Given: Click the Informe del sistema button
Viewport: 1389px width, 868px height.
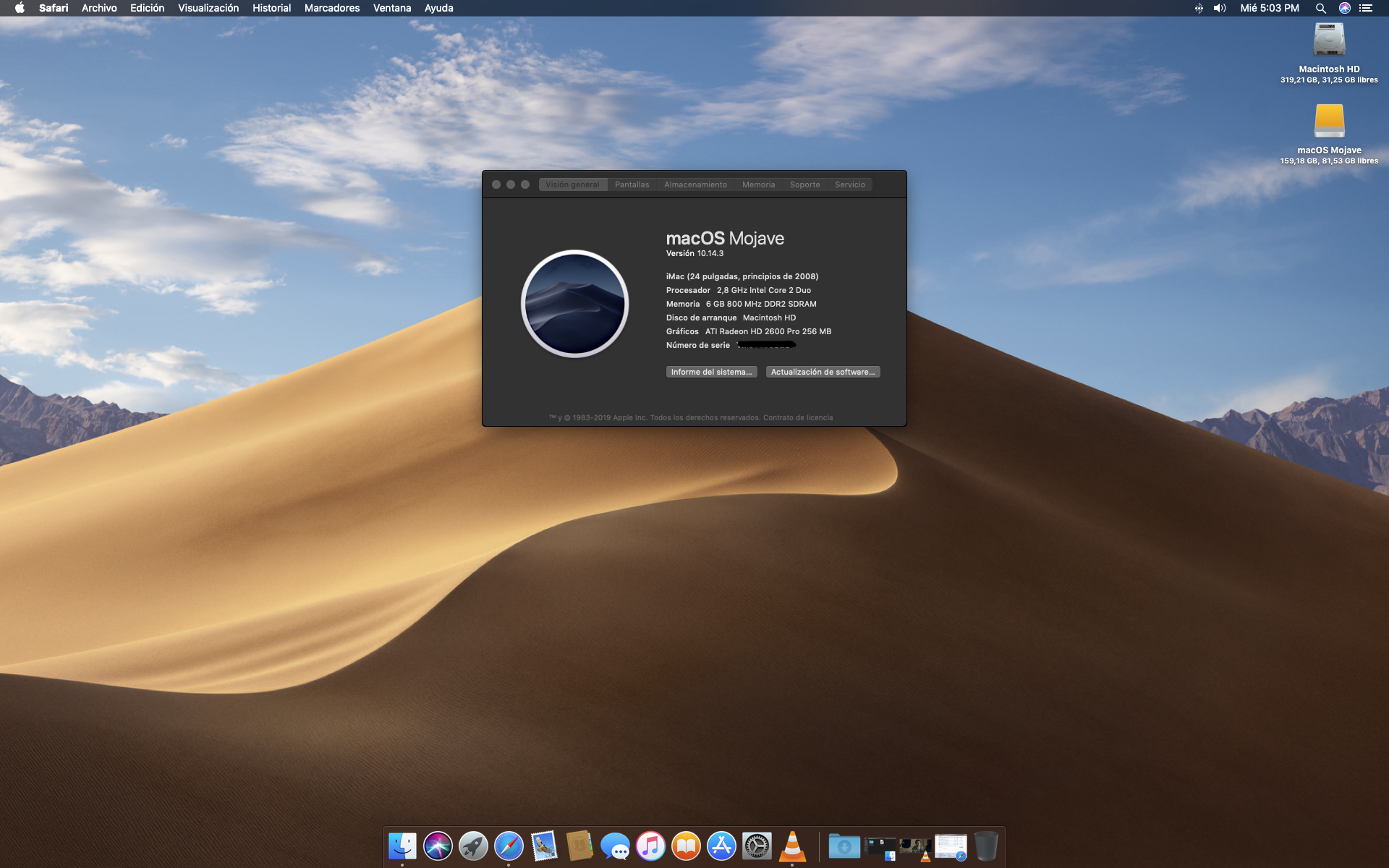Looking at the screenshot, I should [711, 372].
